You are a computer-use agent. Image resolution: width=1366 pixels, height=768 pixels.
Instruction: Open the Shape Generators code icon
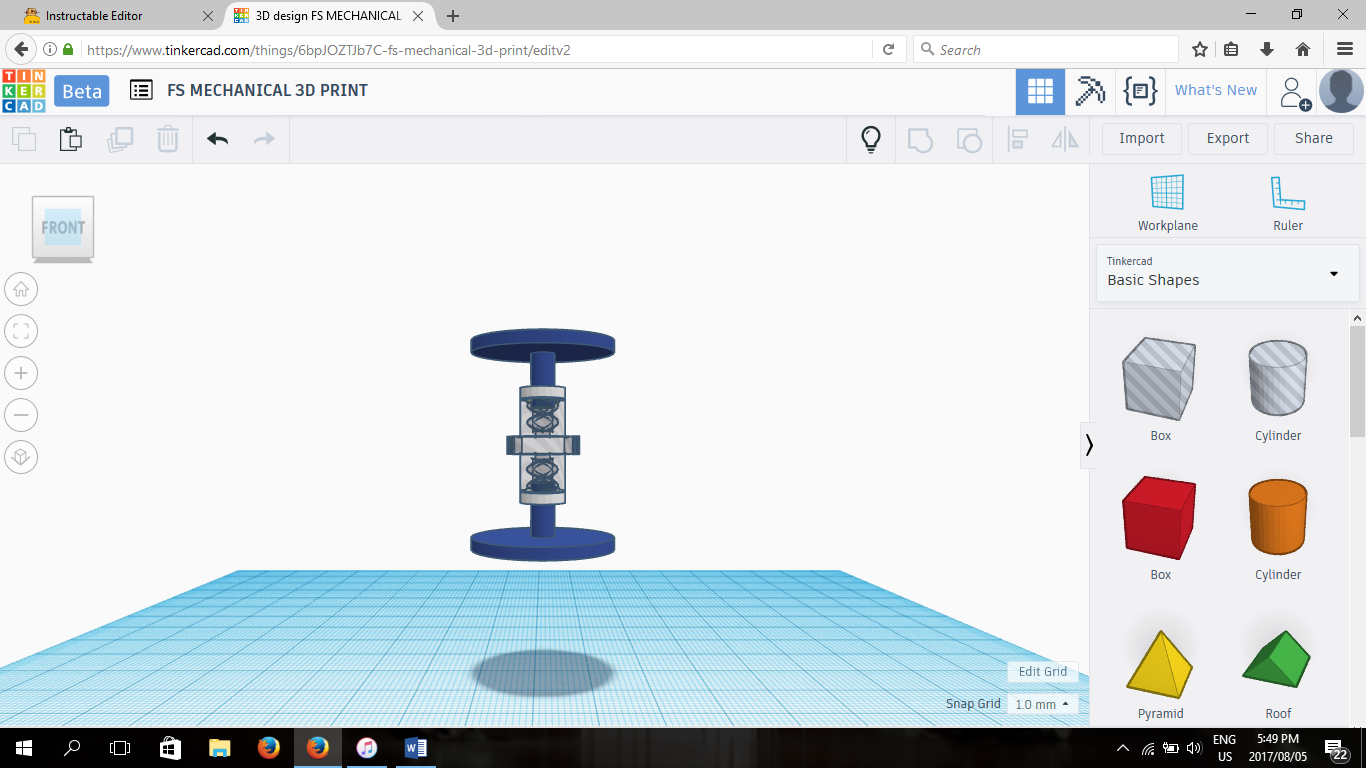(x=1140, y=91)
